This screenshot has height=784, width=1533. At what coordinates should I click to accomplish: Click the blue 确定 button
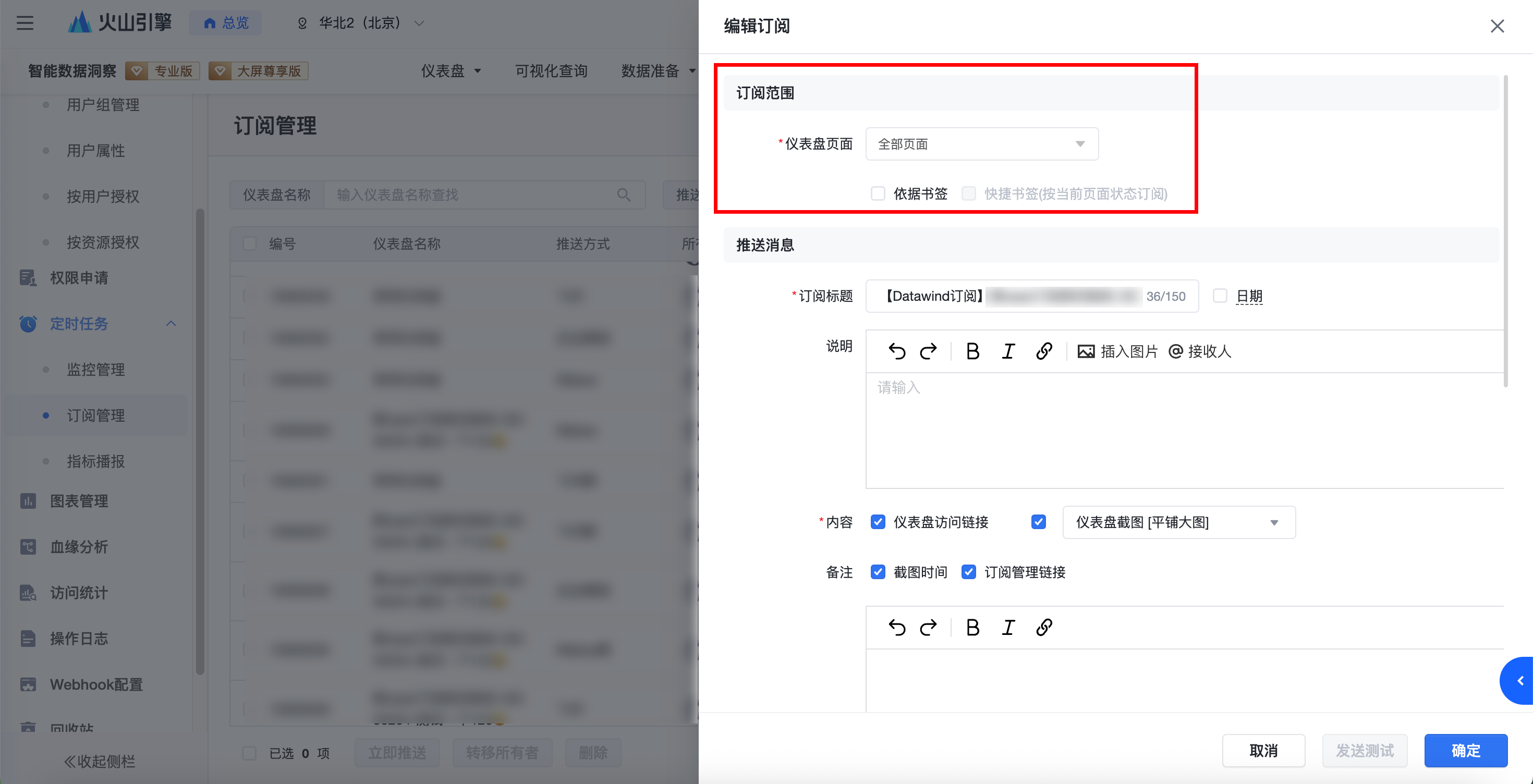point(1465,751)
